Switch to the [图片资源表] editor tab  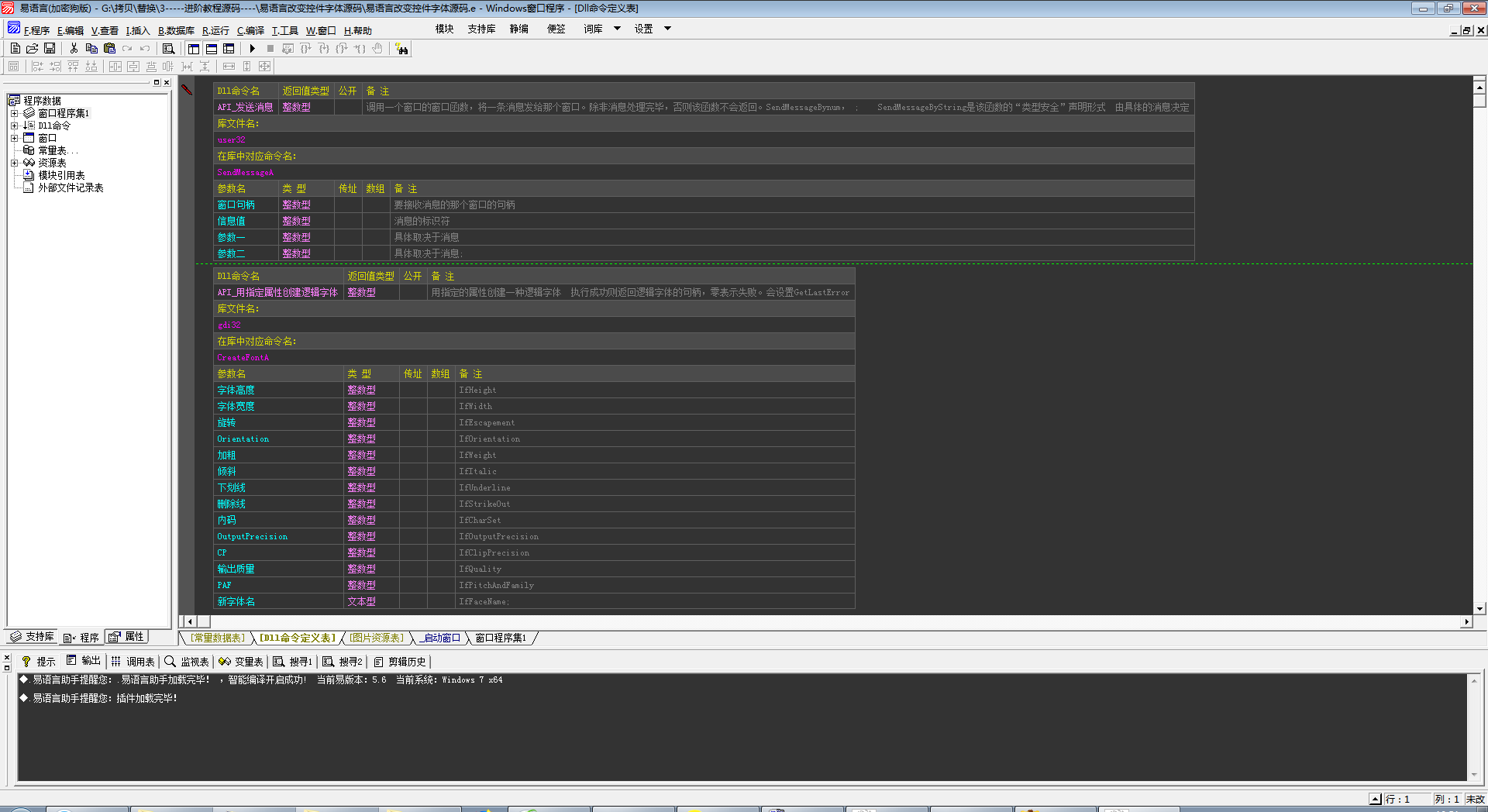pos(377,638)
